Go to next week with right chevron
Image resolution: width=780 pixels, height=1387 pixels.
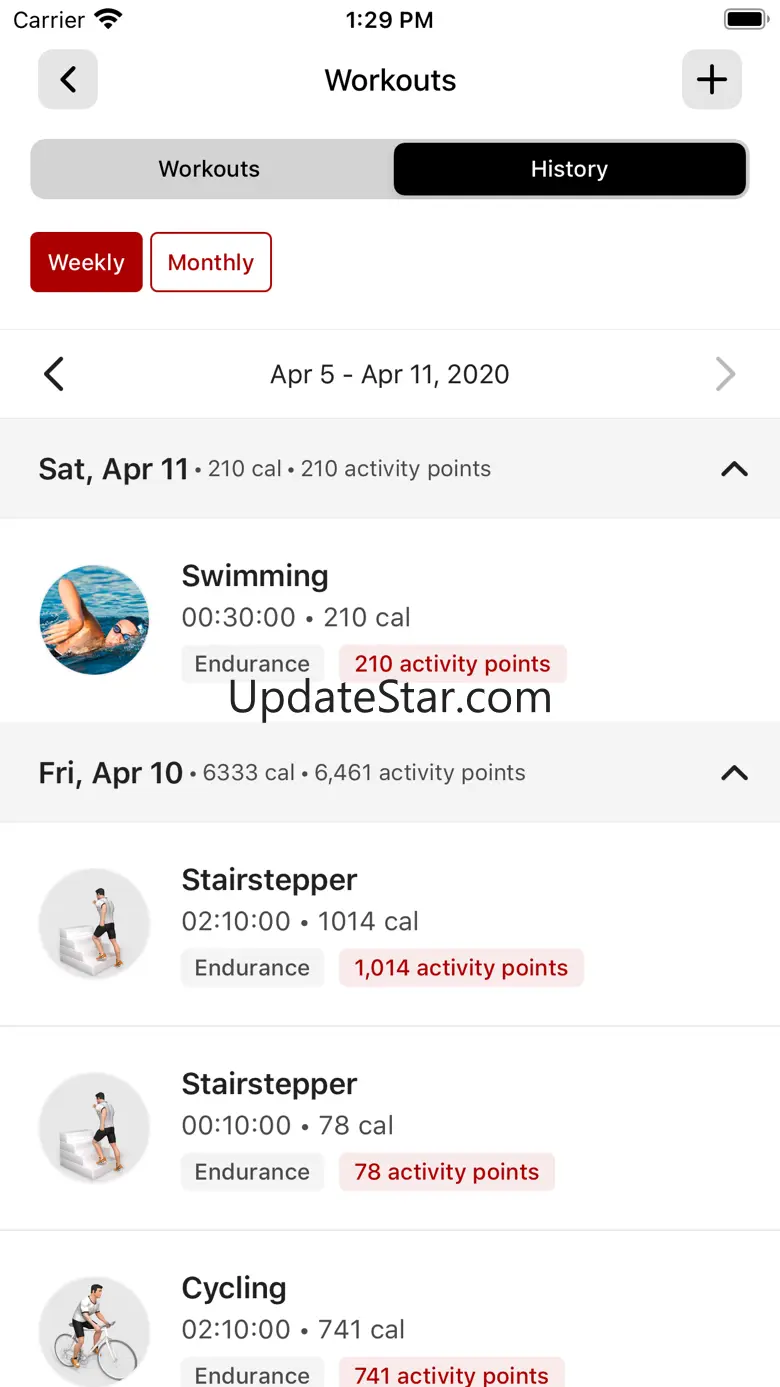(725, 375)
